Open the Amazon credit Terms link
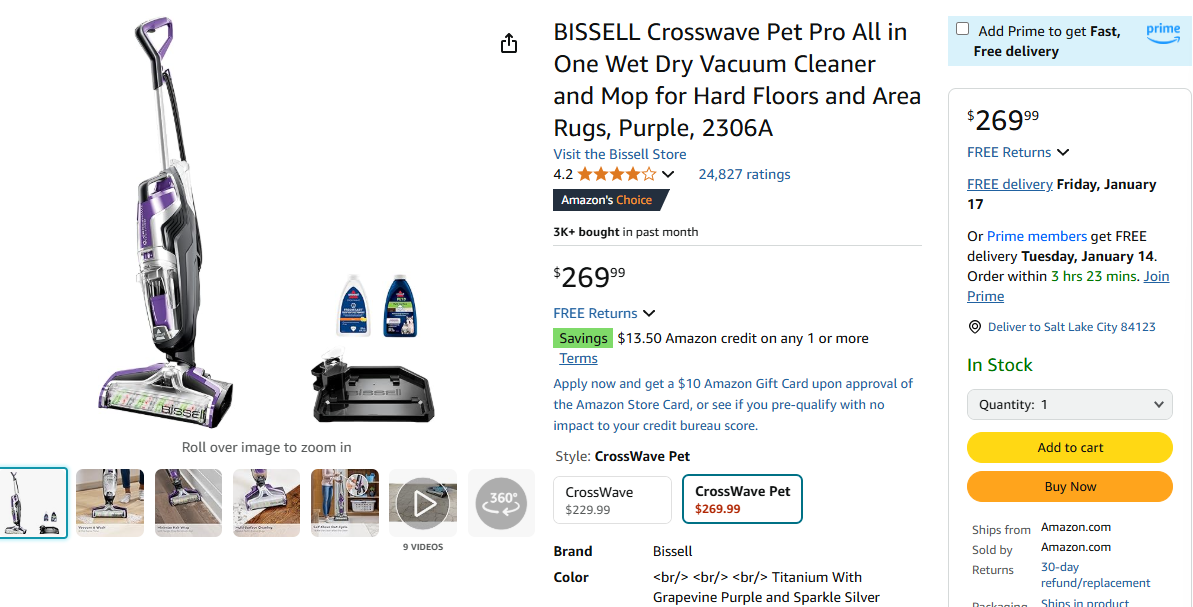 (578, 357)
